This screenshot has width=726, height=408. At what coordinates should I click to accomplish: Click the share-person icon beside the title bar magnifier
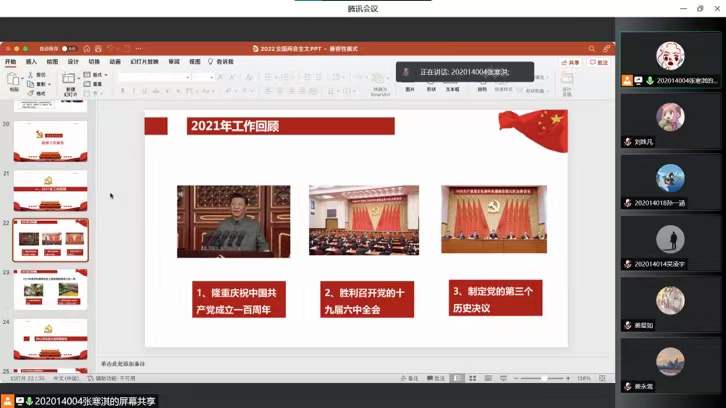click(x=606, y=49)
